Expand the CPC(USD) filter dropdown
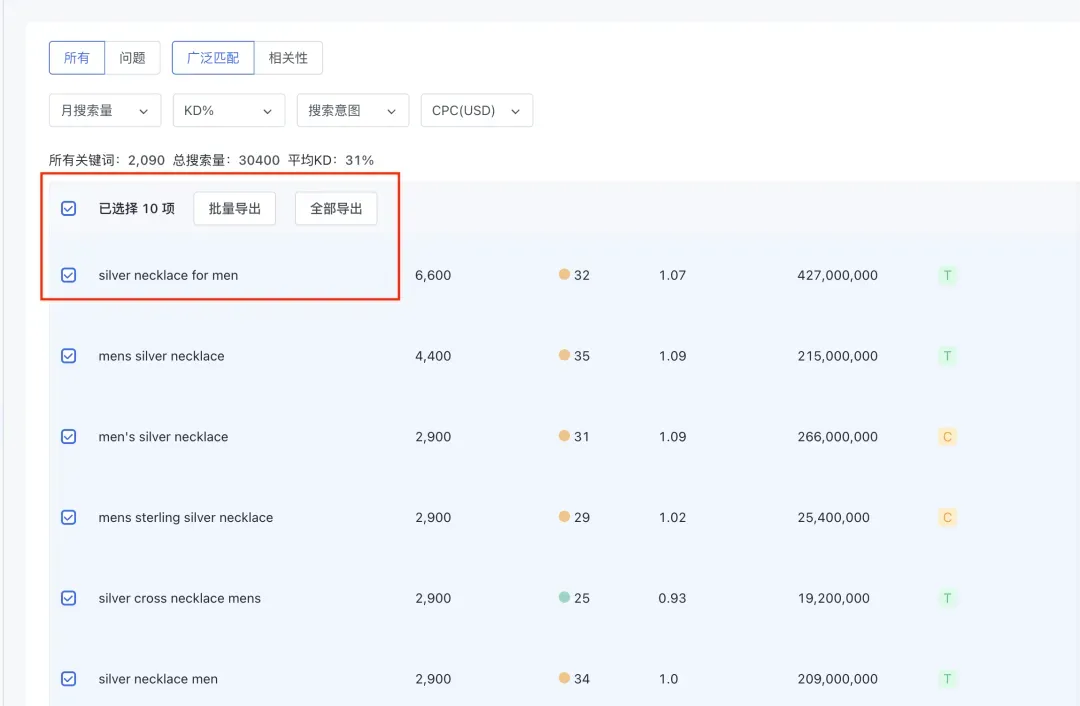 [x=477, y=110]
